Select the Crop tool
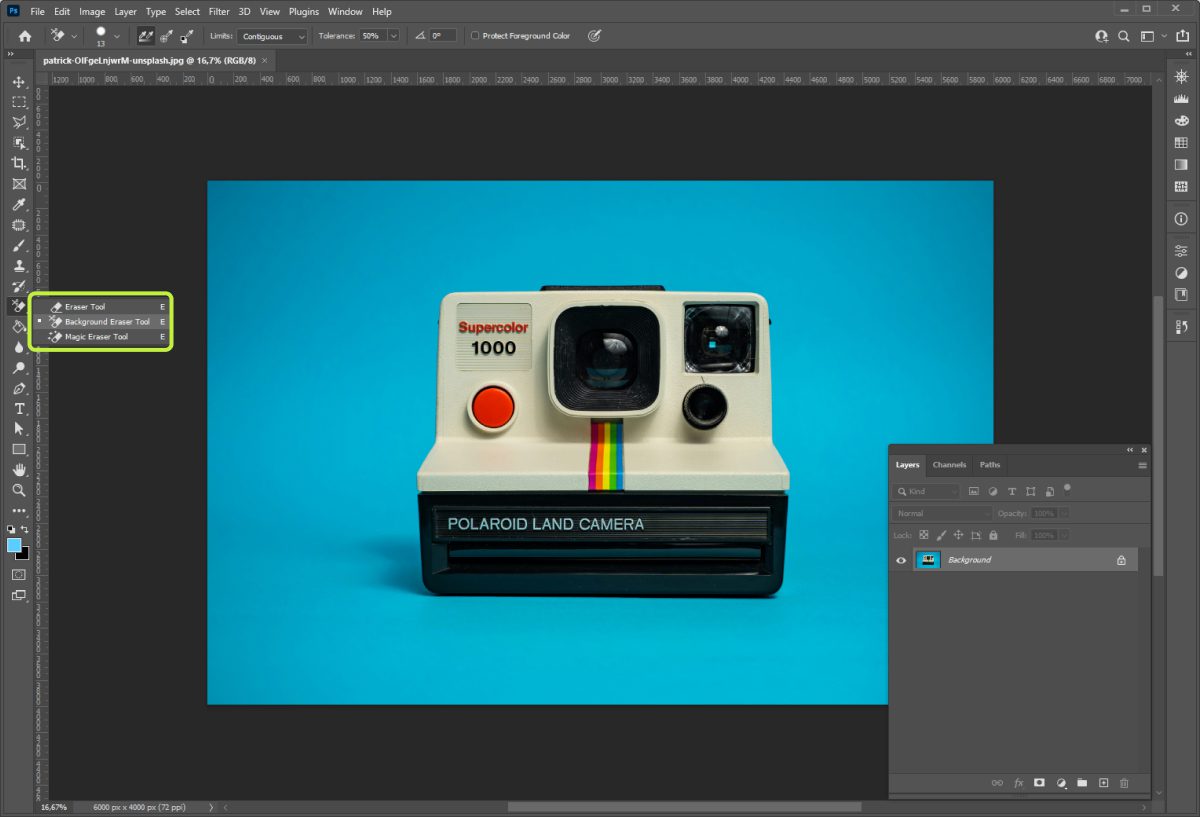Screen dimensions: 1200x817 coord(19,163)
